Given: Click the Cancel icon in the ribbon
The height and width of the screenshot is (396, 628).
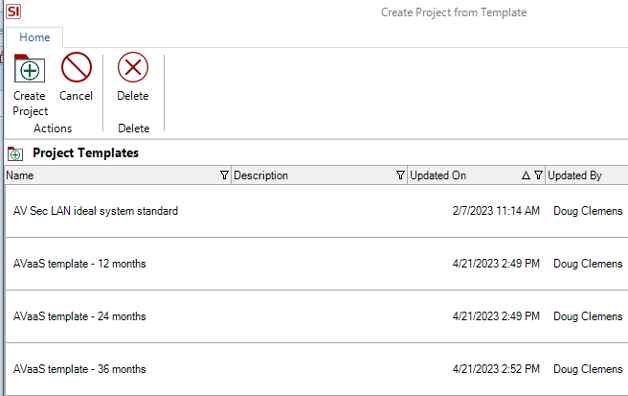Looking at the screenshot, I should tap(76, 67).
